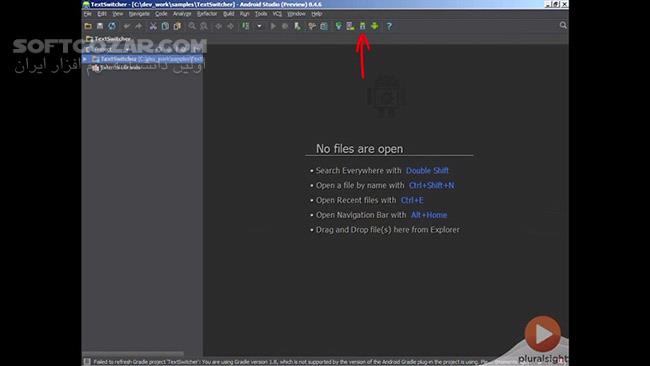Click the small green Android toolbar icon
The width and height of the screenshot is (650, 366).
363,26
